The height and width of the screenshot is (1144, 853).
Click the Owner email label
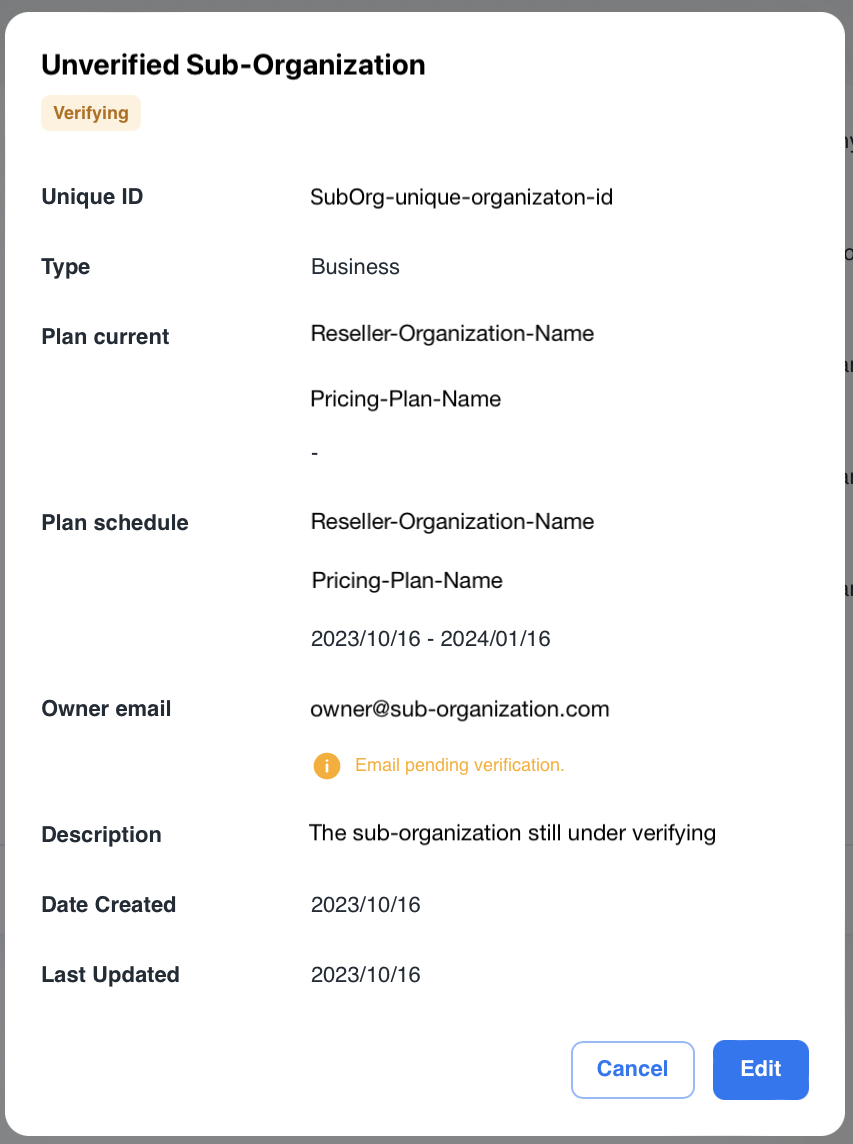click(x=106, y=709)
